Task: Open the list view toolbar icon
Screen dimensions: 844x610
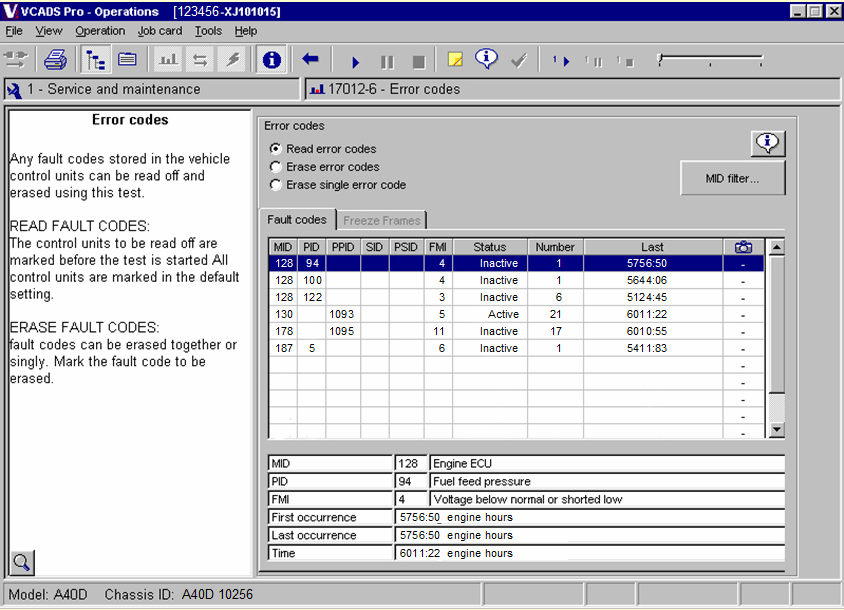Action: [x=128, y=60]
